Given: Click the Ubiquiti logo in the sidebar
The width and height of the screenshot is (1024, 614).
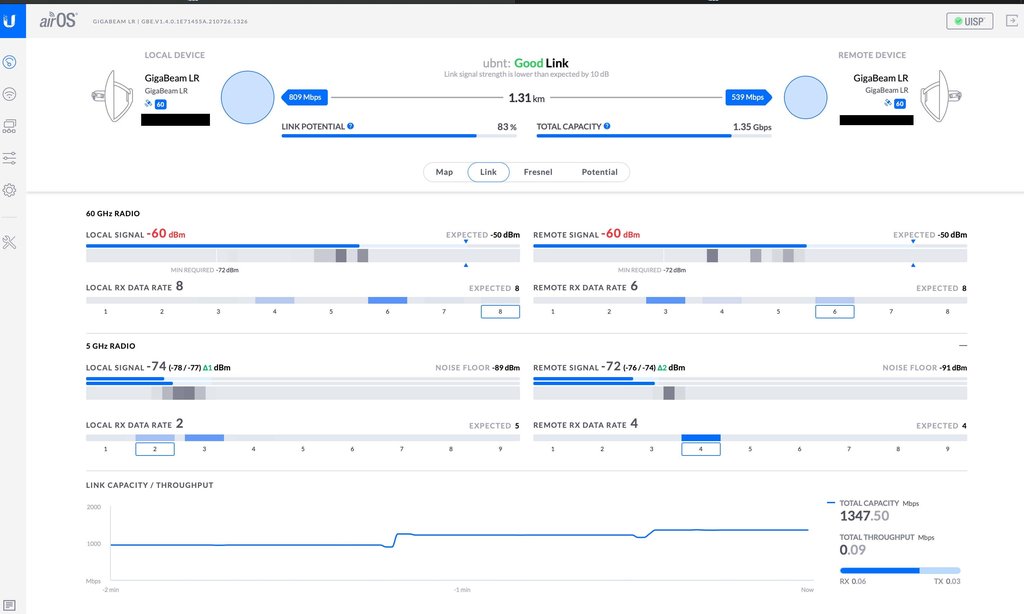Looking at the screenshot, I should (x=10, y=21).
